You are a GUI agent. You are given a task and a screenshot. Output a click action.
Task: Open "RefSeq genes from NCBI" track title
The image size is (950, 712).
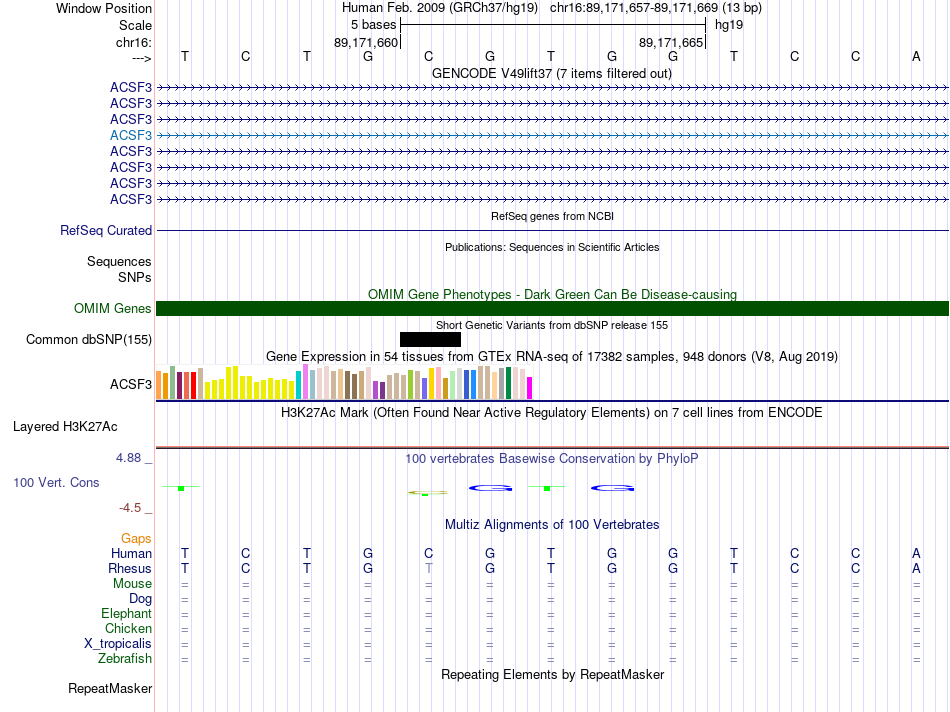point(553,216)
